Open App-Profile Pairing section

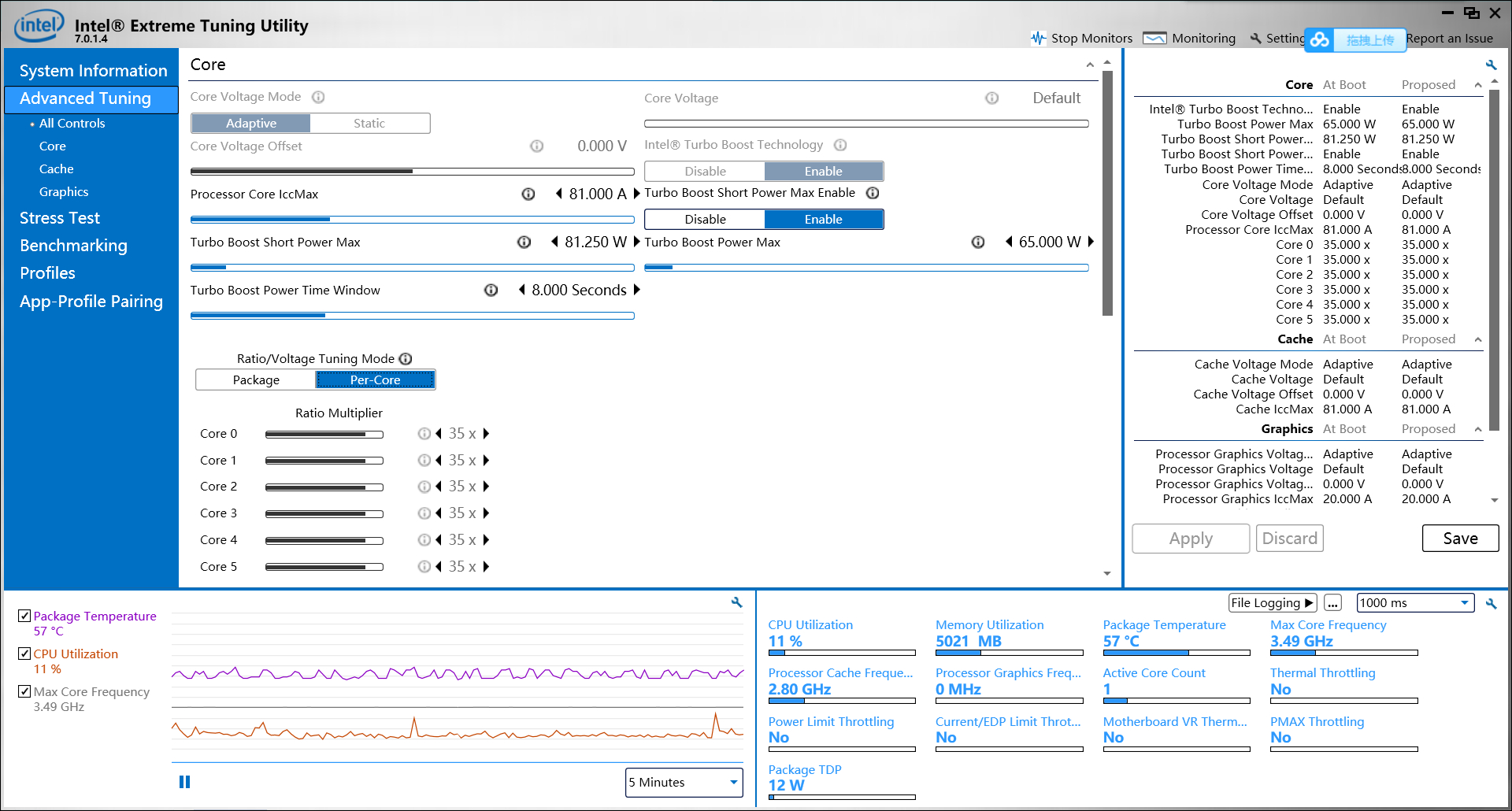click(x=91, y=302)
